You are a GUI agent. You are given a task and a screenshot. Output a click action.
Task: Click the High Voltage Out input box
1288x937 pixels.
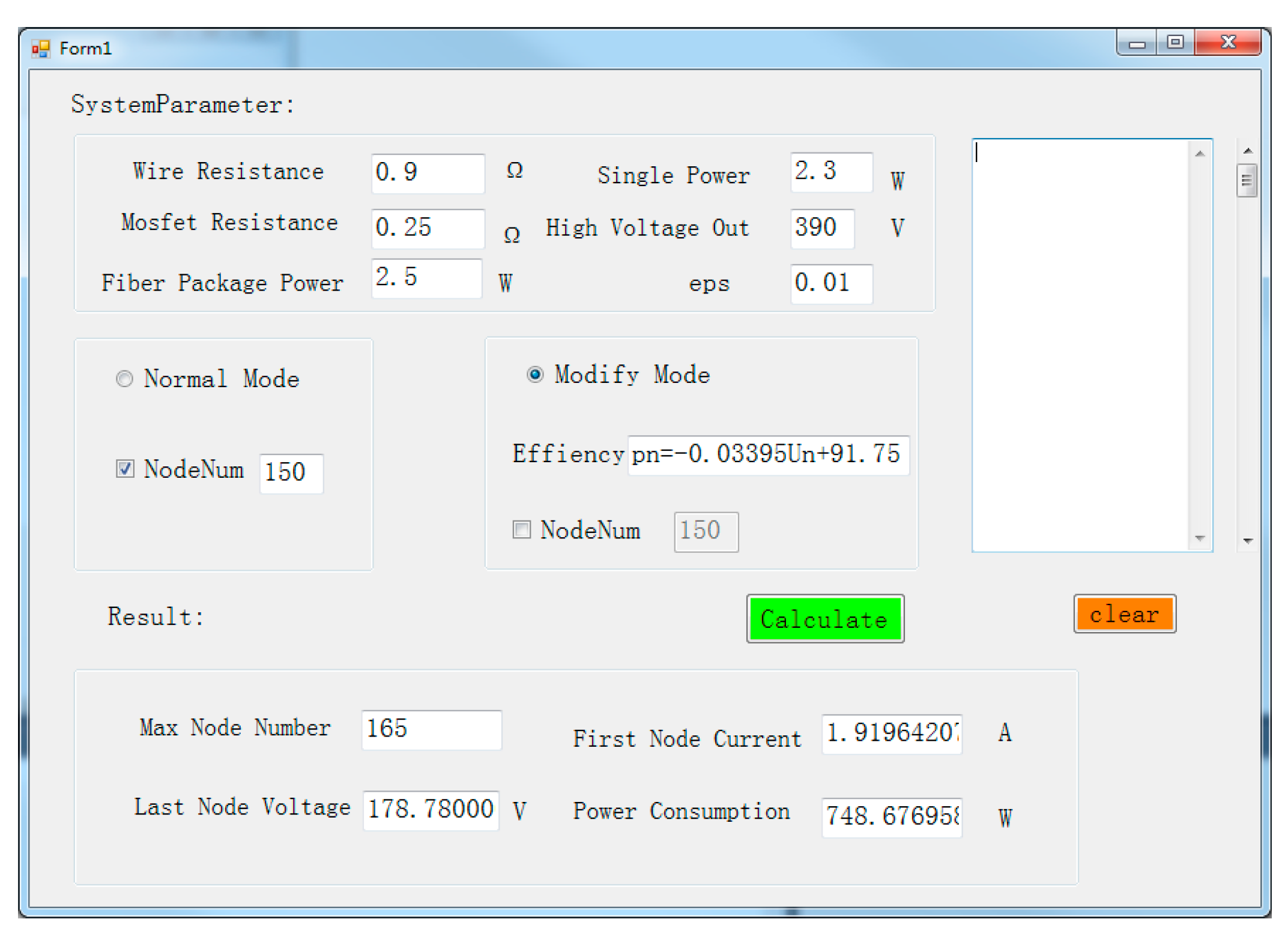[x=822, y=229]
